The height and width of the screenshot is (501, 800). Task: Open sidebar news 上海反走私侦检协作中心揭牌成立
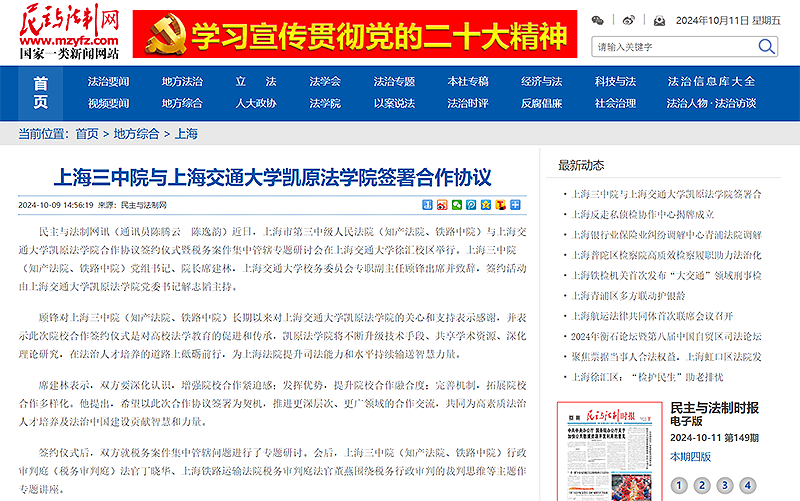point(642,214)
